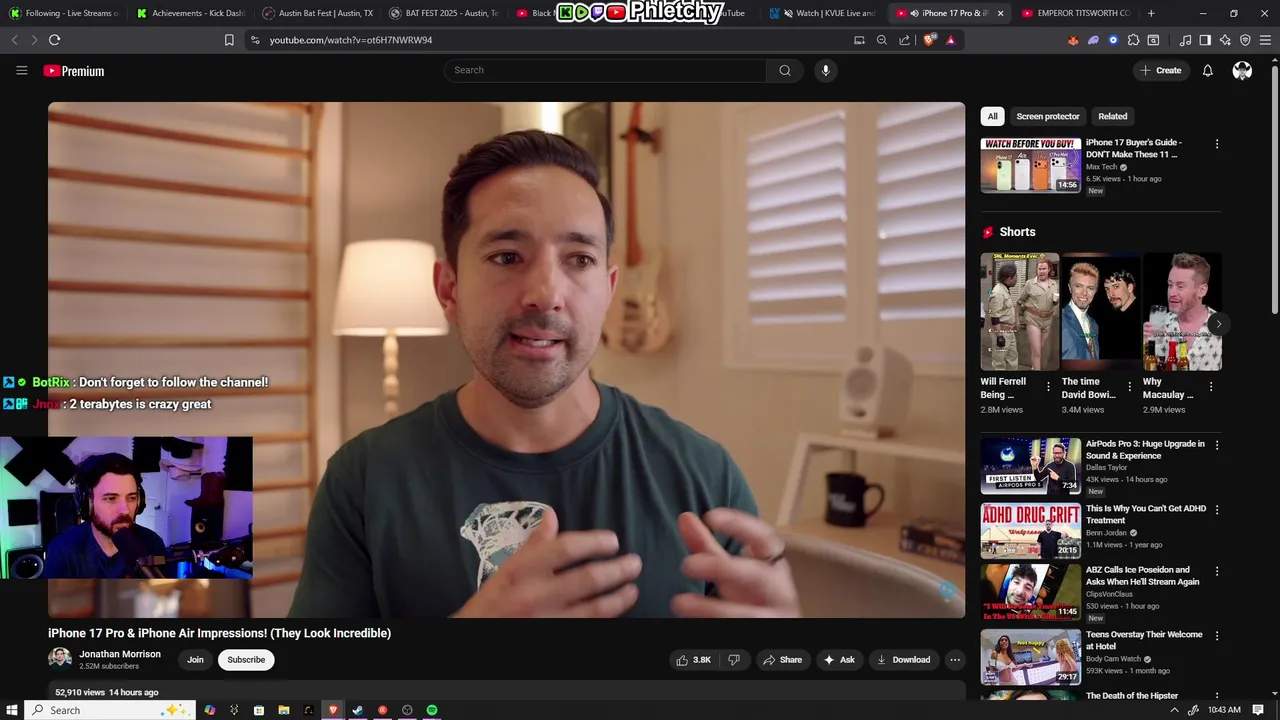Open the browser hamburger main menu
Screen dimensions: 1280x720
coord(1265,40)
